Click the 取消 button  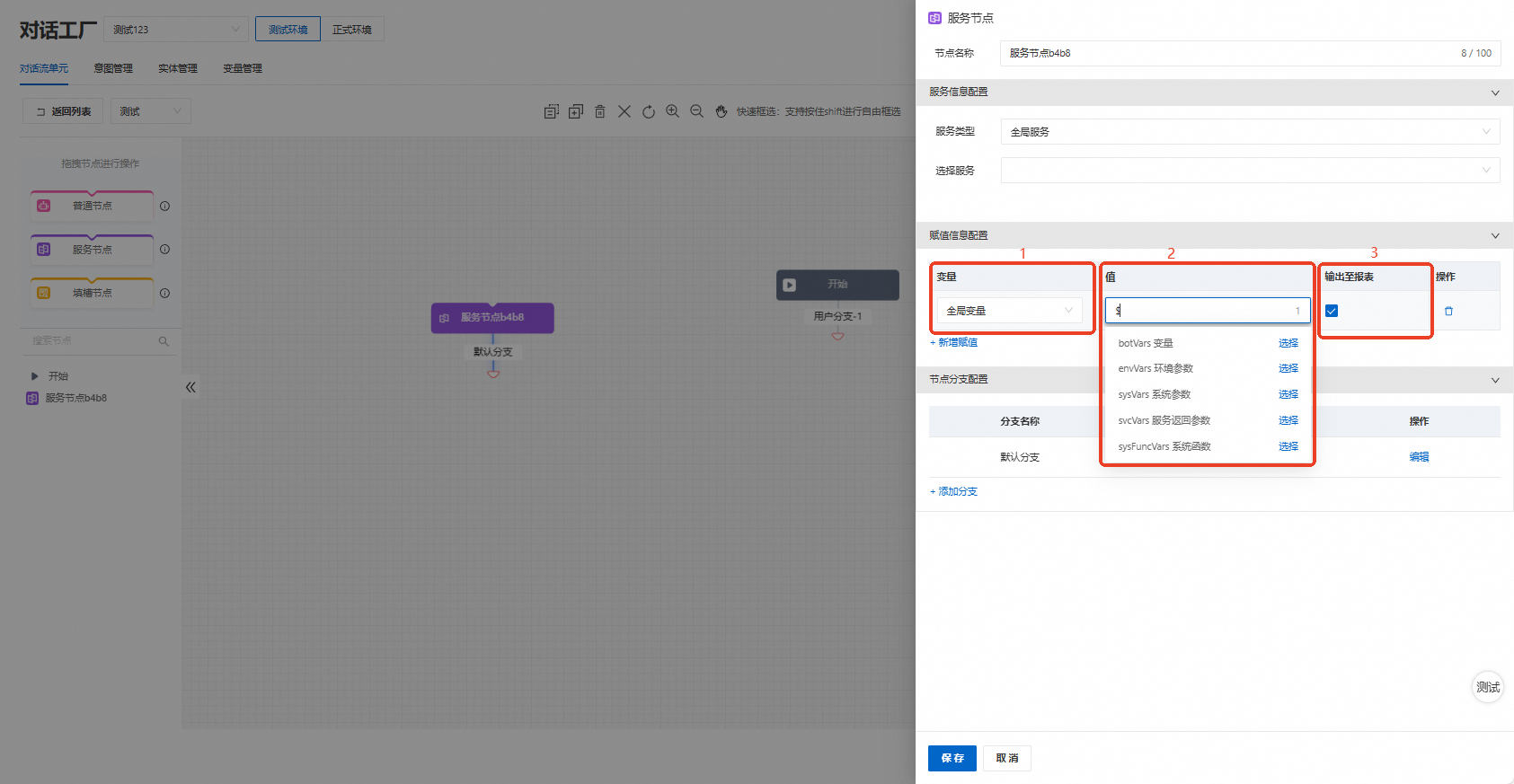pyautogui.click(x=1007, y=758)
